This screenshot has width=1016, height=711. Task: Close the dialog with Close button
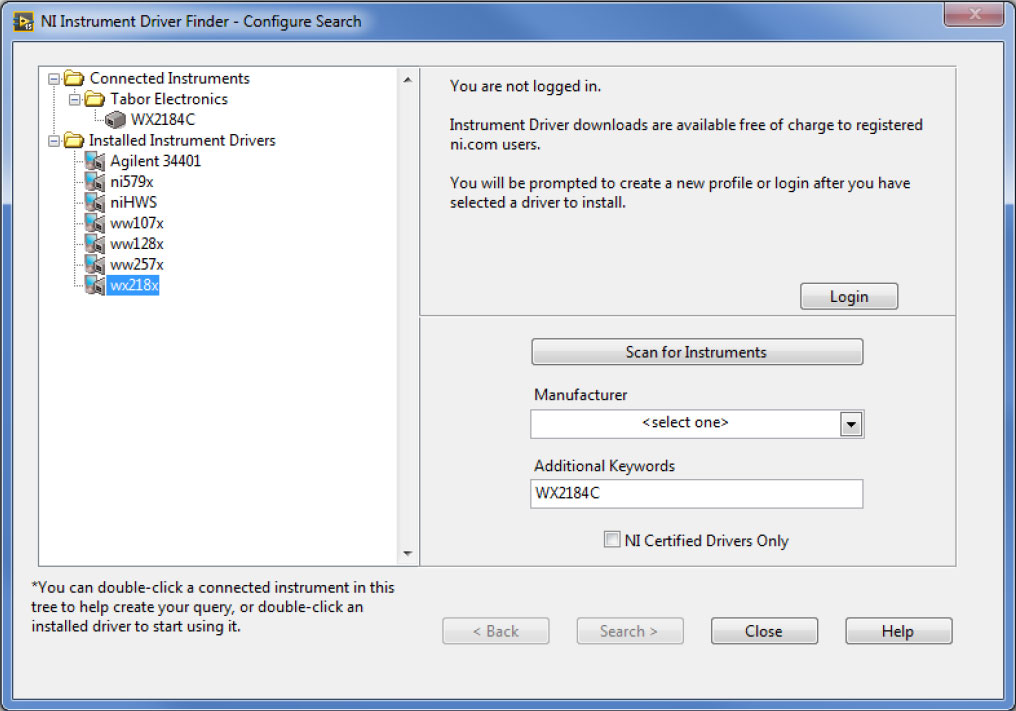[x=764, y=631]
